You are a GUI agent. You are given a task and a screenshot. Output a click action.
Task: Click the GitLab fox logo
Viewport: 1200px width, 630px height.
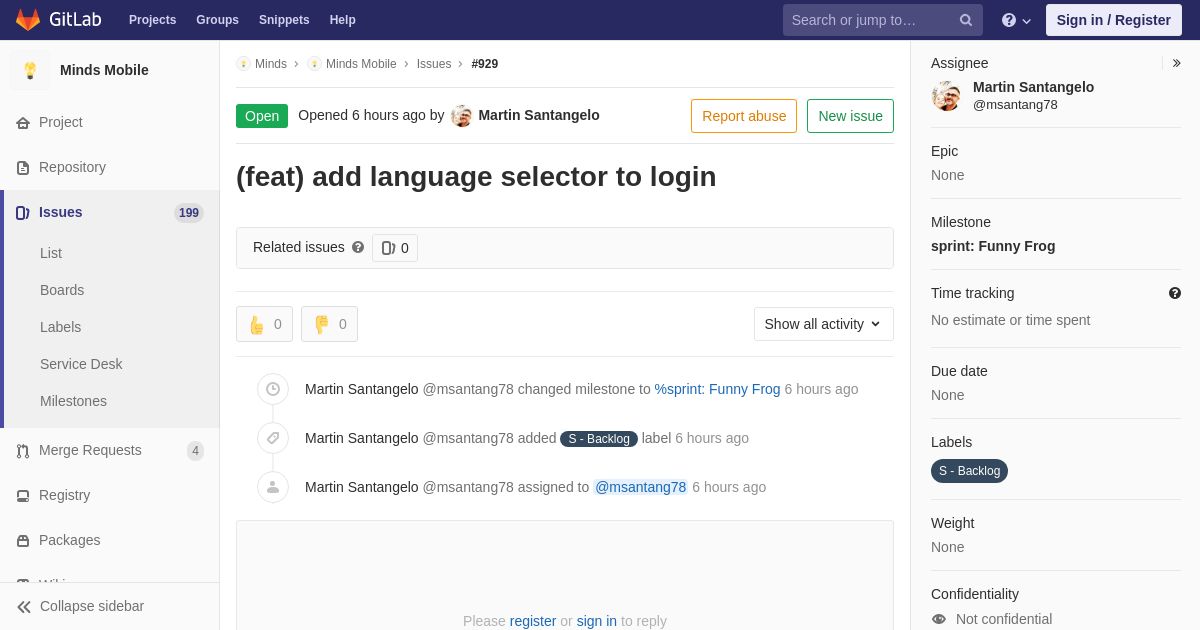[x=28, y=20]
